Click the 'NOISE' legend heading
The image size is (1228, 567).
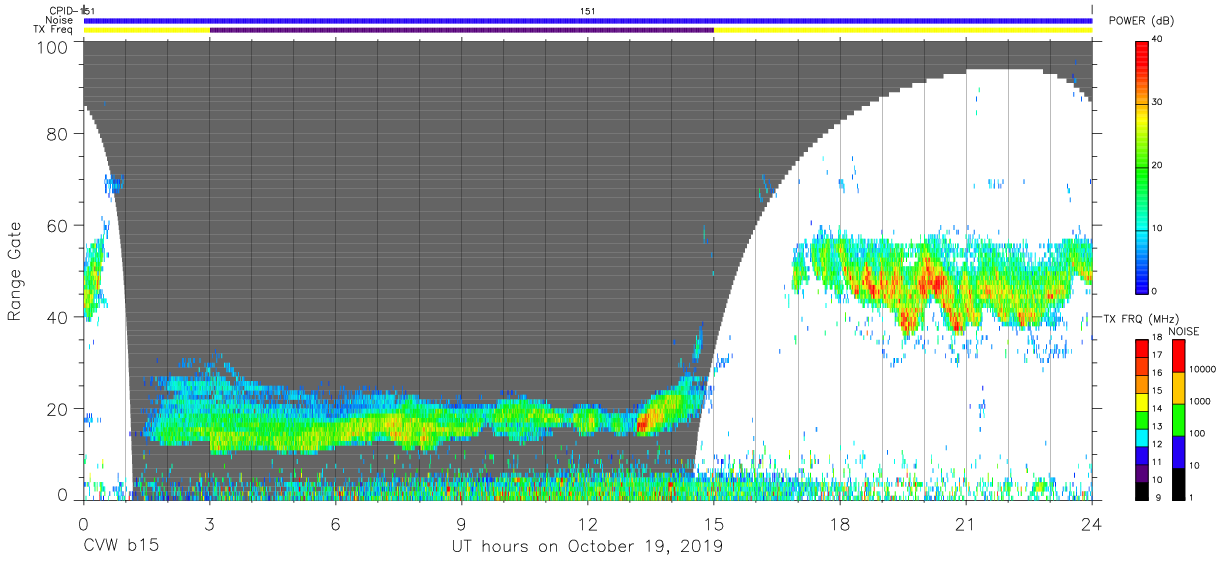coord(1185,331)
